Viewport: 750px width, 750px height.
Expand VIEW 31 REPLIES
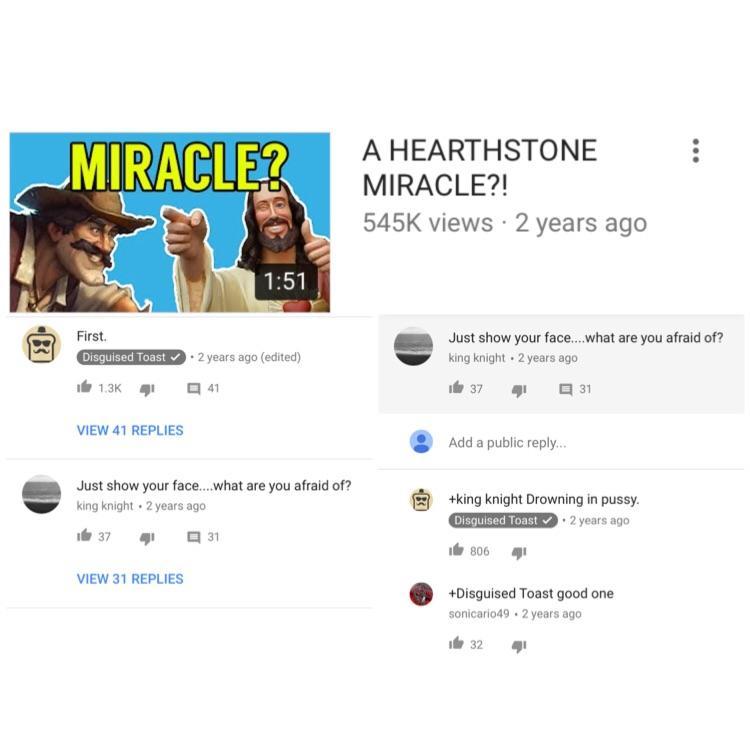tap(130, 579)
